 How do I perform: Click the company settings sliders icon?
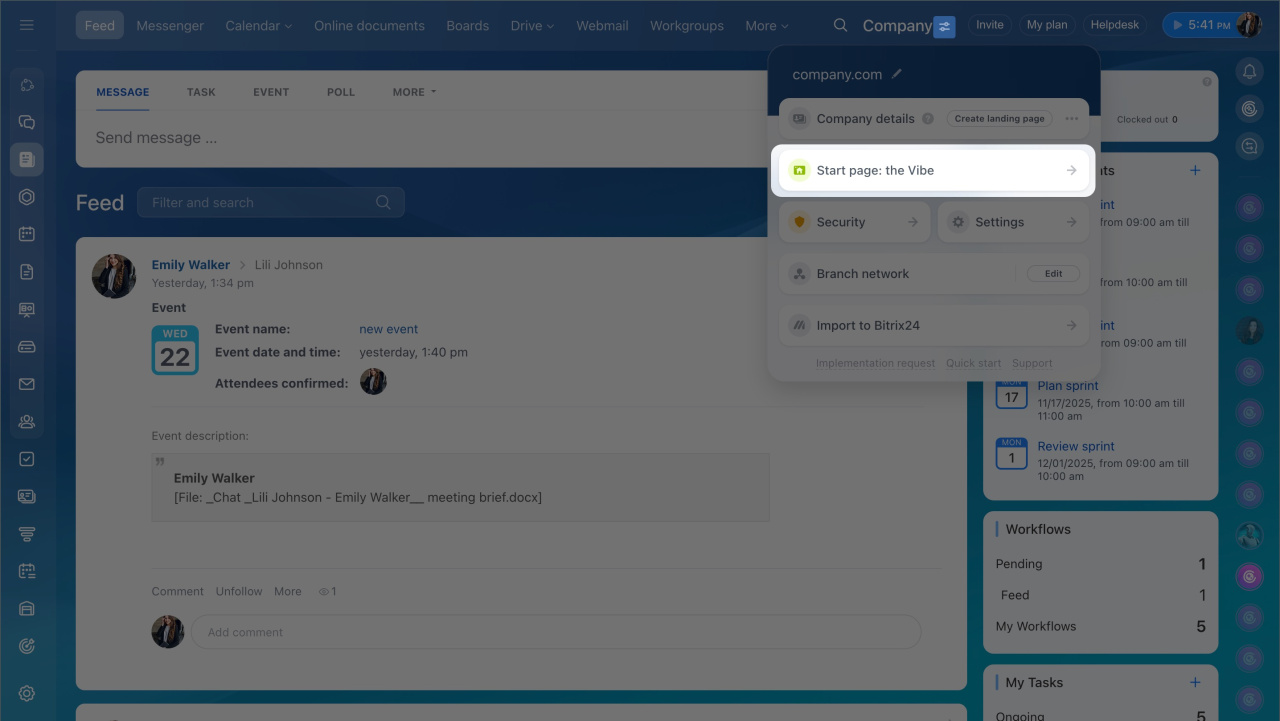(944, 26)
